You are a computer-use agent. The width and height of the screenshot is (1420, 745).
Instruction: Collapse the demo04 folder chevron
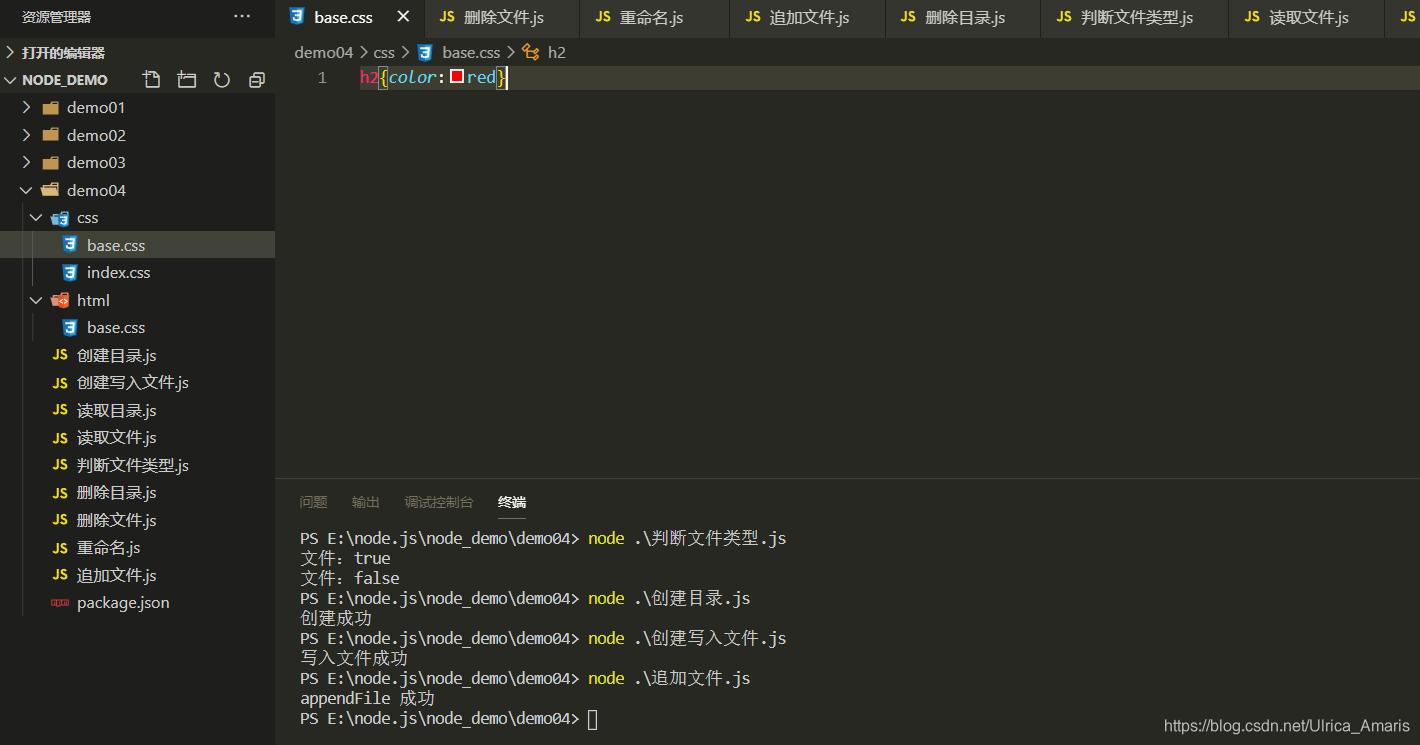tap(27, 190)
